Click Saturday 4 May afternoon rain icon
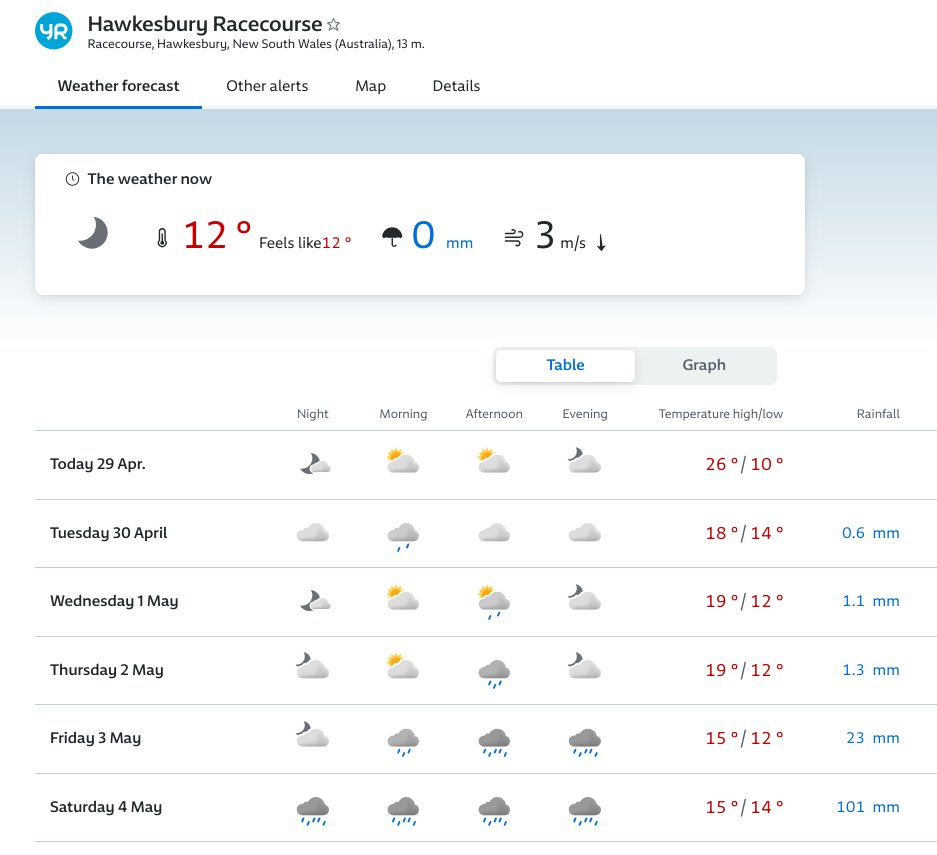Viewport: 937px width, 855px height. click(x=494, y=811)
